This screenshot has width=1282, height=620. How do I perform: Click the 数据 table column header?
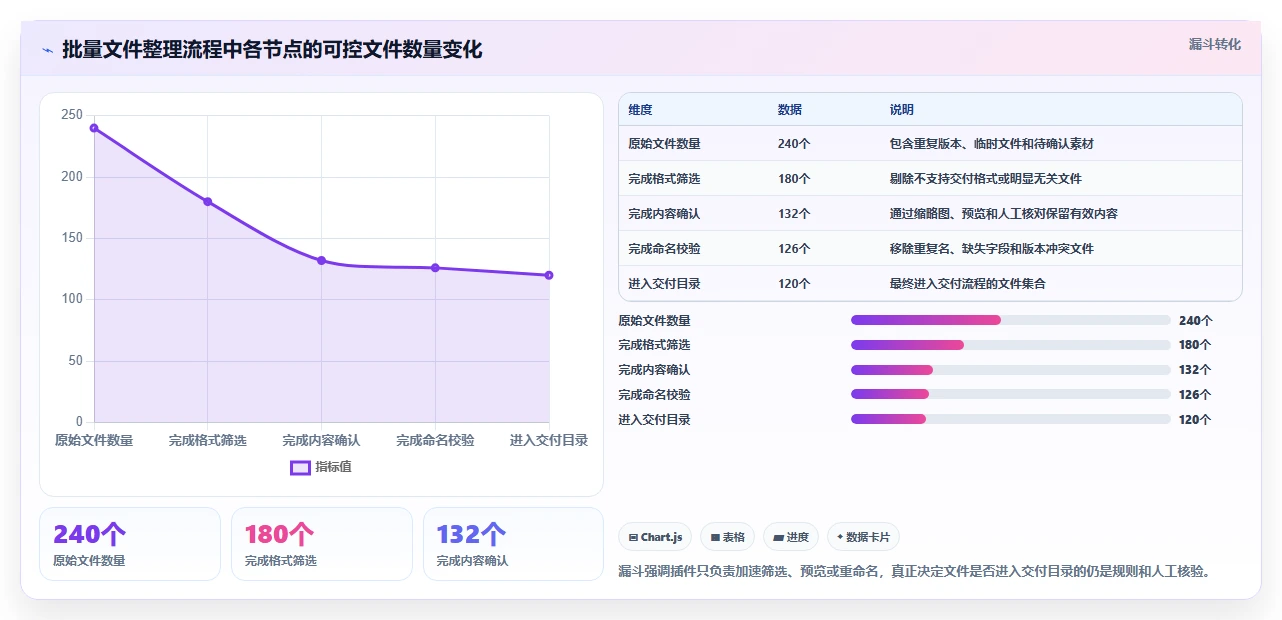[789, 110]
